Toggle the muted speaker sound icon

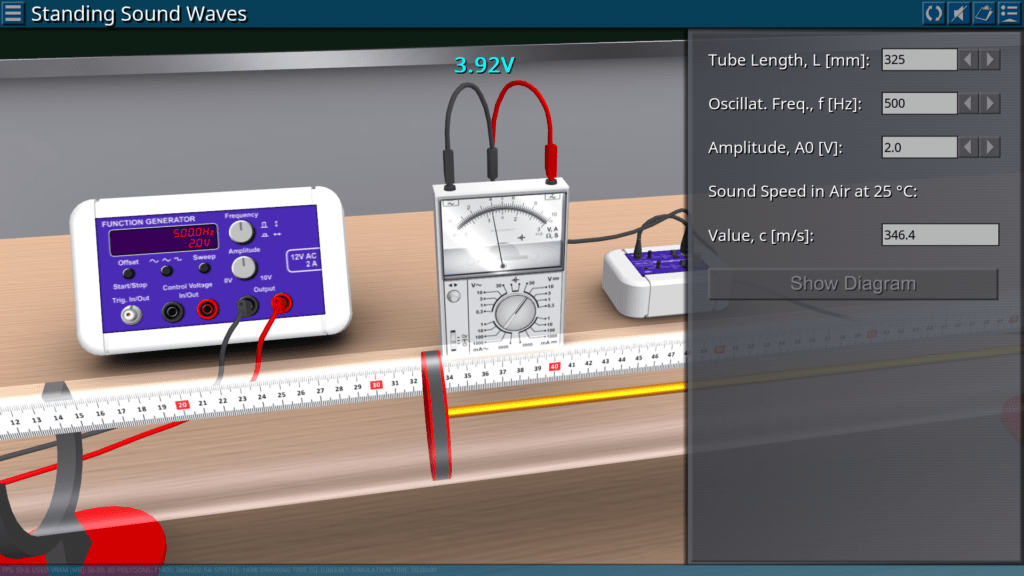click(x=959, y=13)
